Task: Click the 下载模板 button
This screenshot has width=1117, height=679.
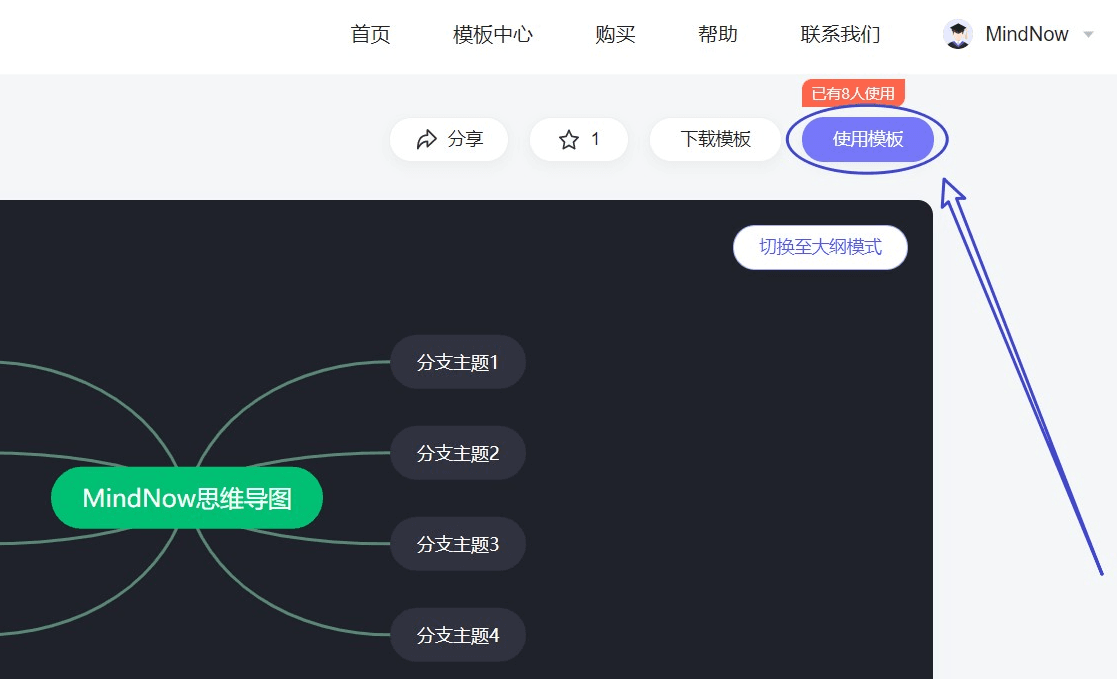Action: [x=715, y=139]
